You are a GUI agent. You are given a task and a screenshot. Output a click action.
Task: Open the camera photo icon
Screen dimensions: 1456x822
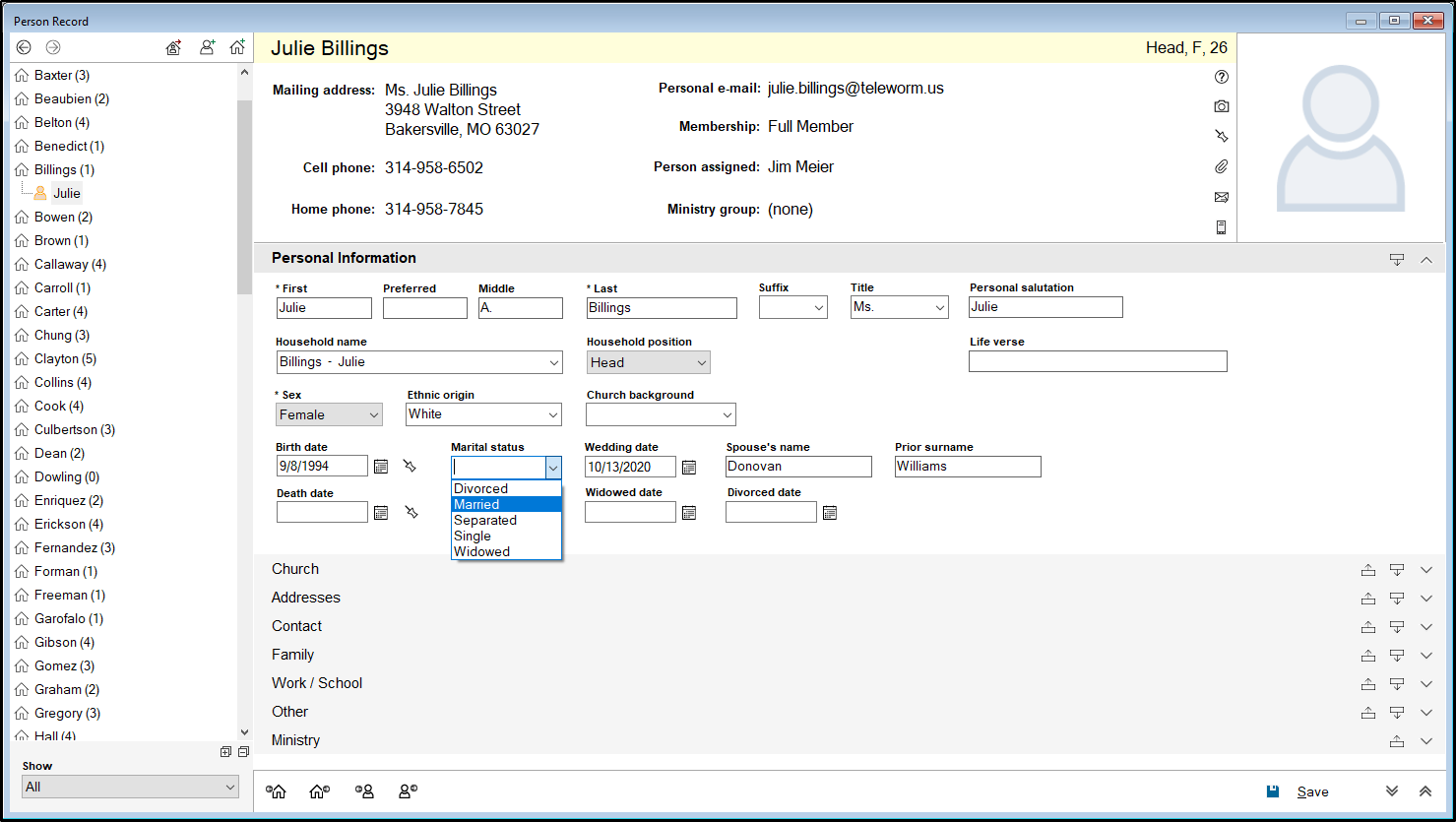[1221, 106]
